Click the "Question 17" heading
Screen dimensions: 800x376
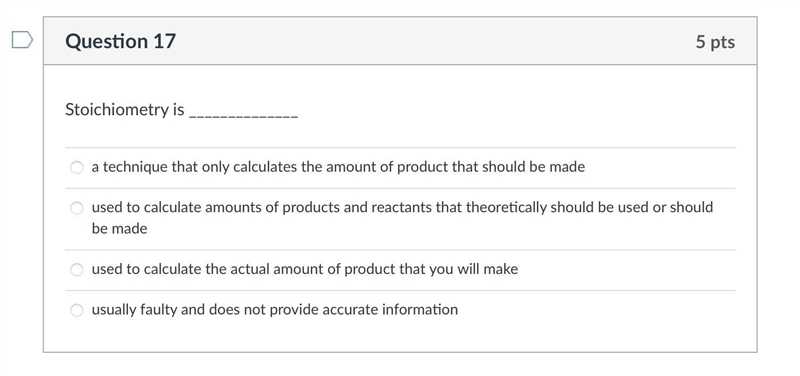pos(120,41)
